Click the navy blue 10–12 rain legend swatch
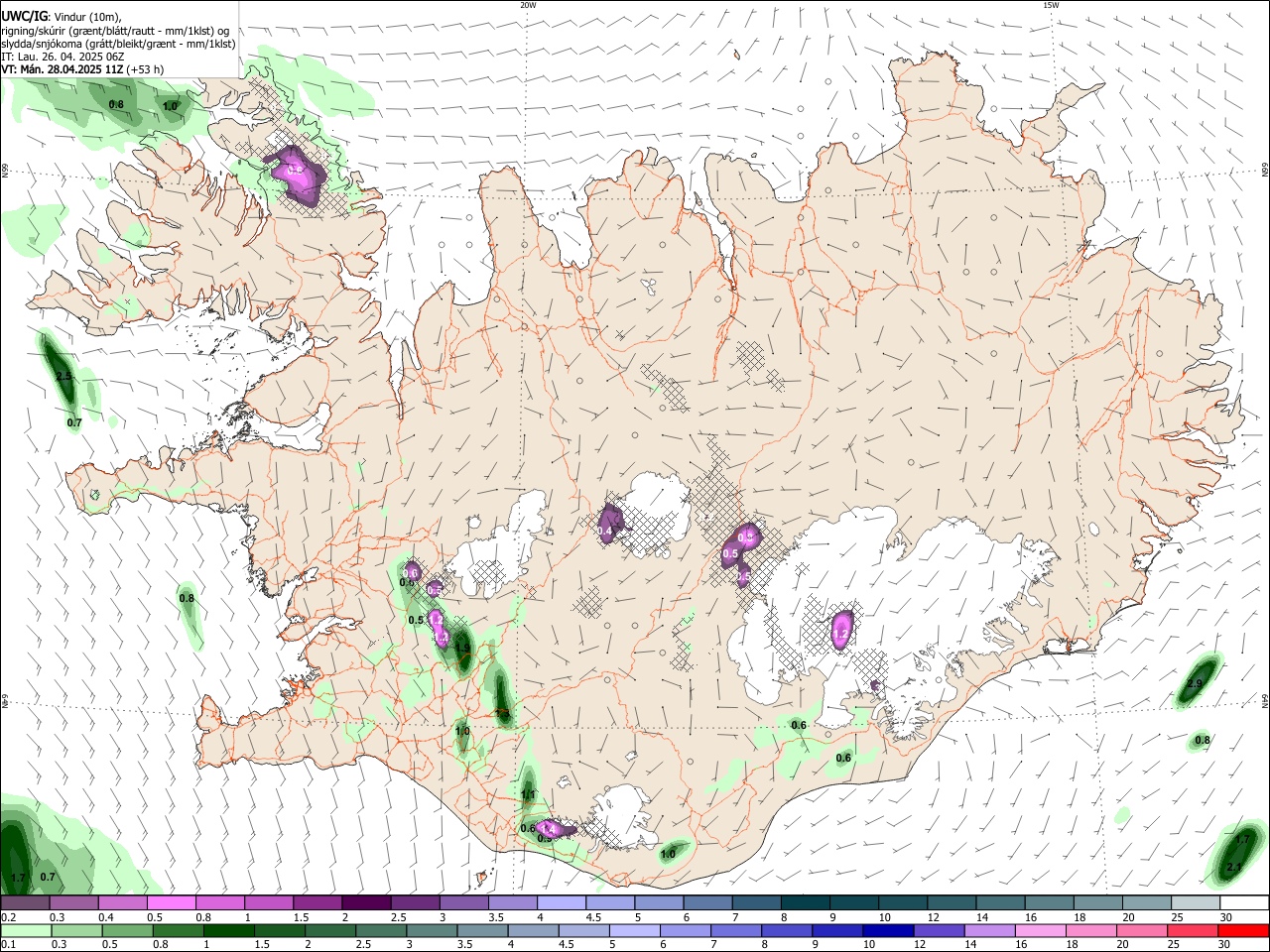 coord(887,930)
